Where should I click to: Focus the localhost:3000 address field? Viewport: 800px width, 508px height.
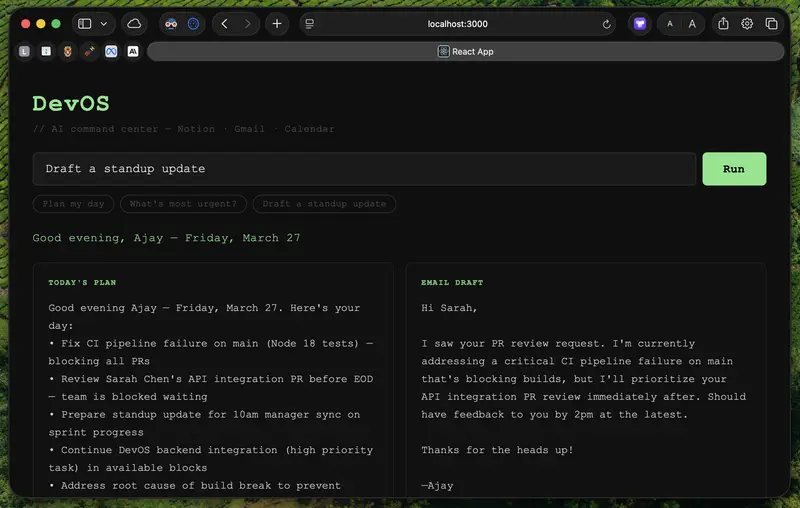pos(458,24)
